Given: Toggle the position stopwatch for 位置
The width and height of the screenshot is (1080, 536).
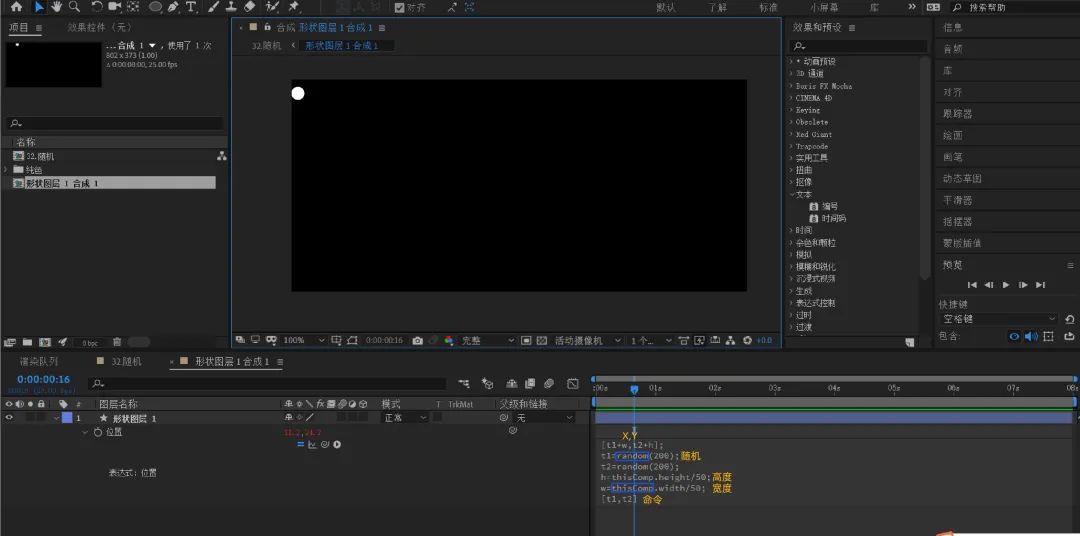Looking at the screenshot, I should (98, 432).
